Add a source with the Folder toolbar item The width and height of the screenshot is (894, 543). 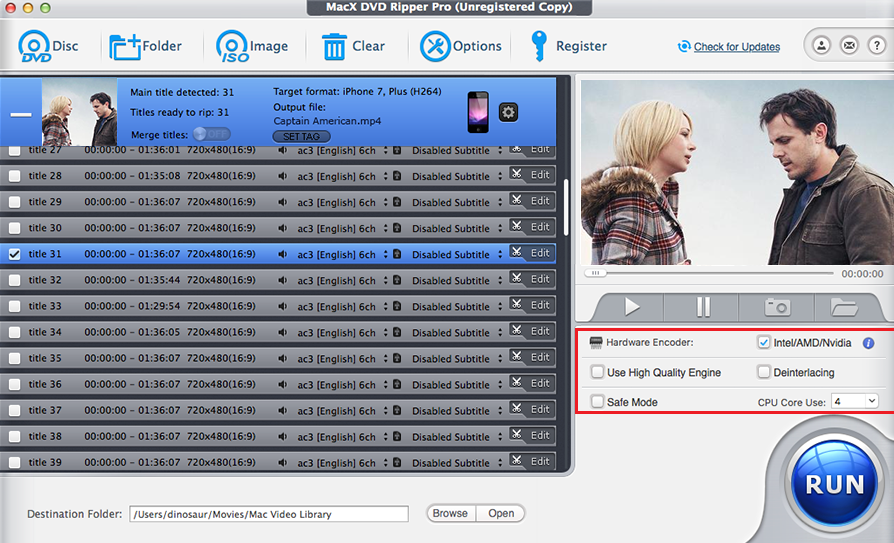145,46
